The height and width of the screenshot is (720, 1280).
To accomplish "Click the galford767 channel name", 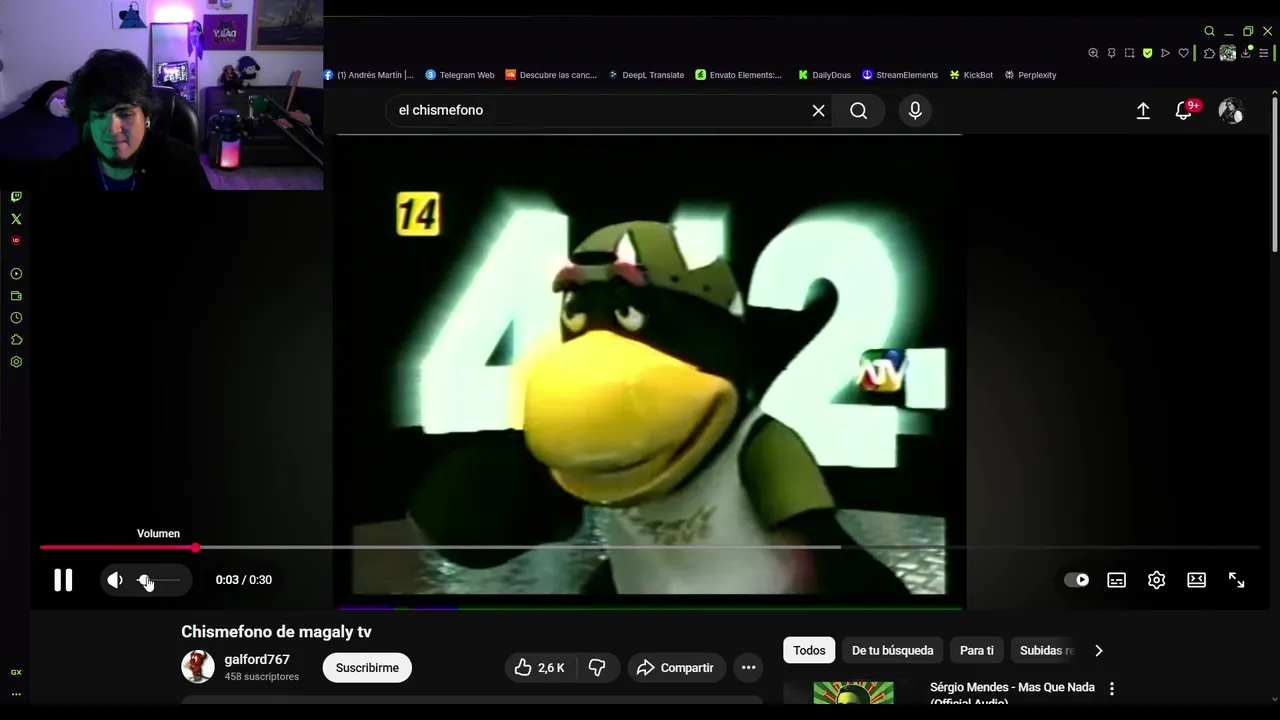I will tap(257, 660).
